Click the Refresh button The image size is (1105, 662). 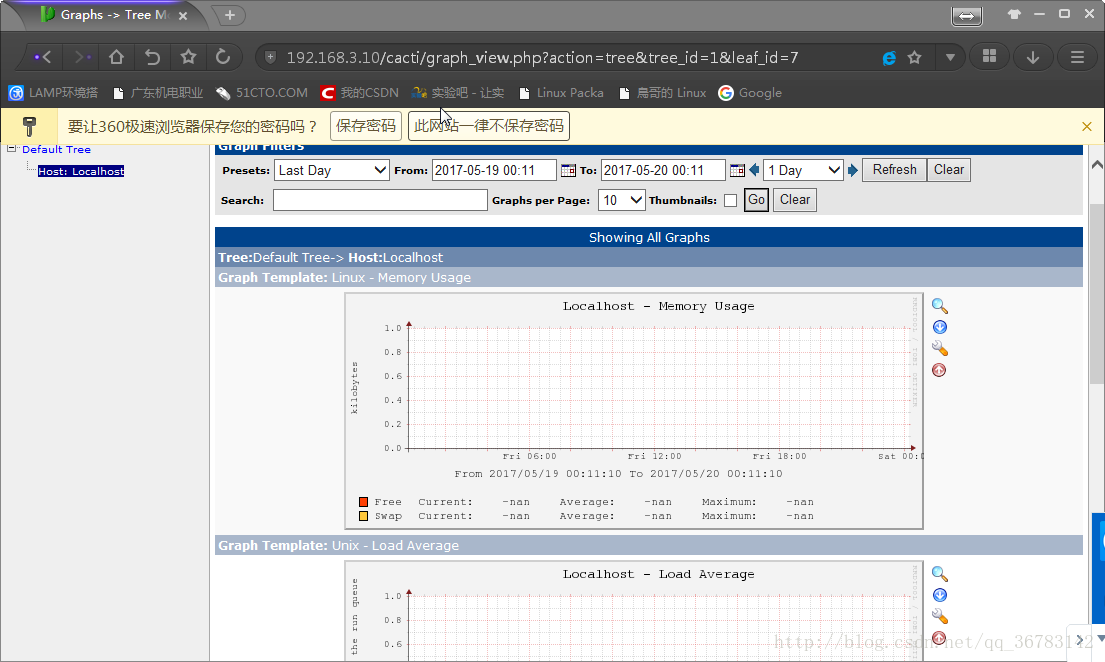click(x=894, y=170)
